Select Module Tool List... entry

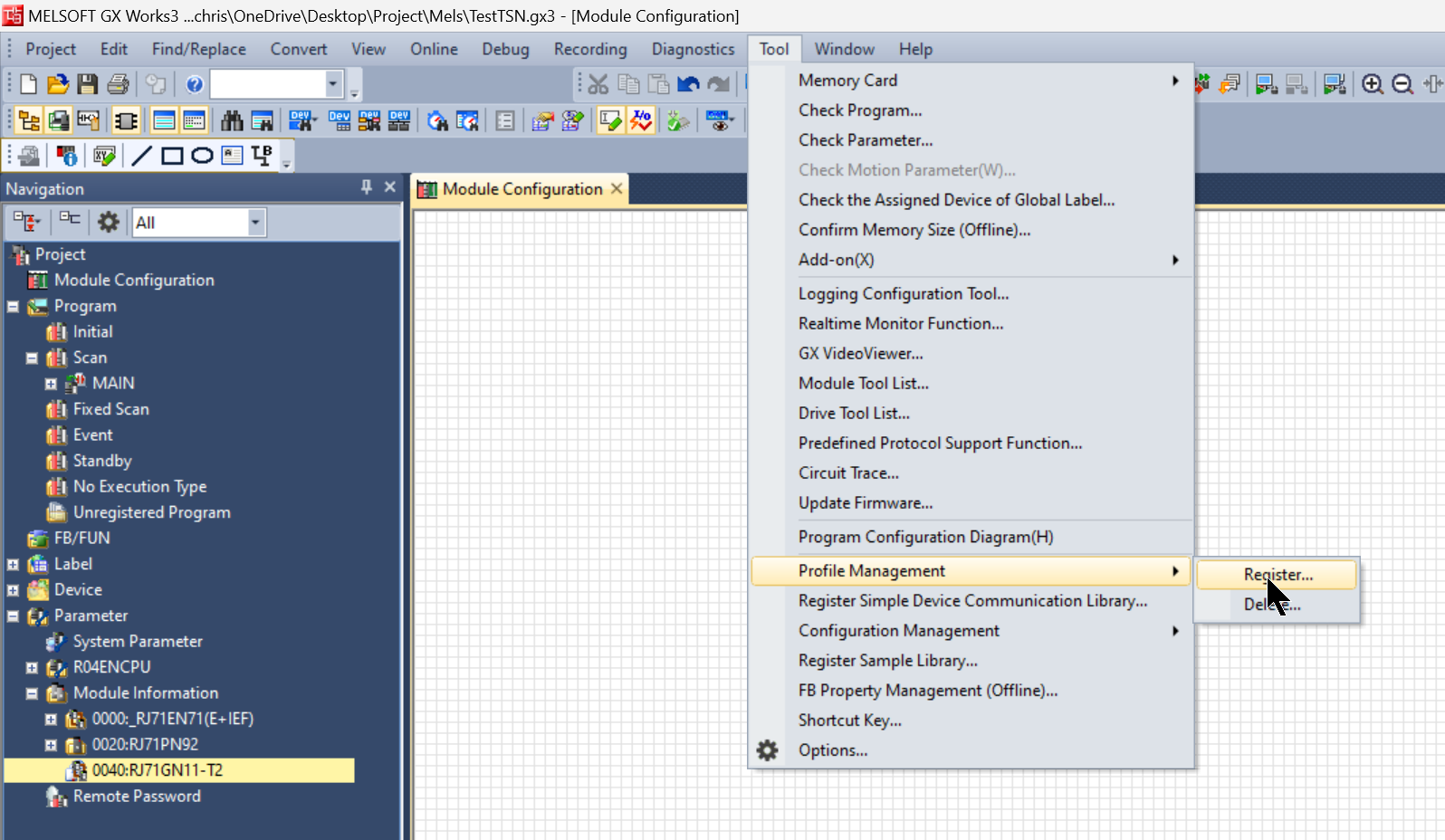[x=970, y=384]
